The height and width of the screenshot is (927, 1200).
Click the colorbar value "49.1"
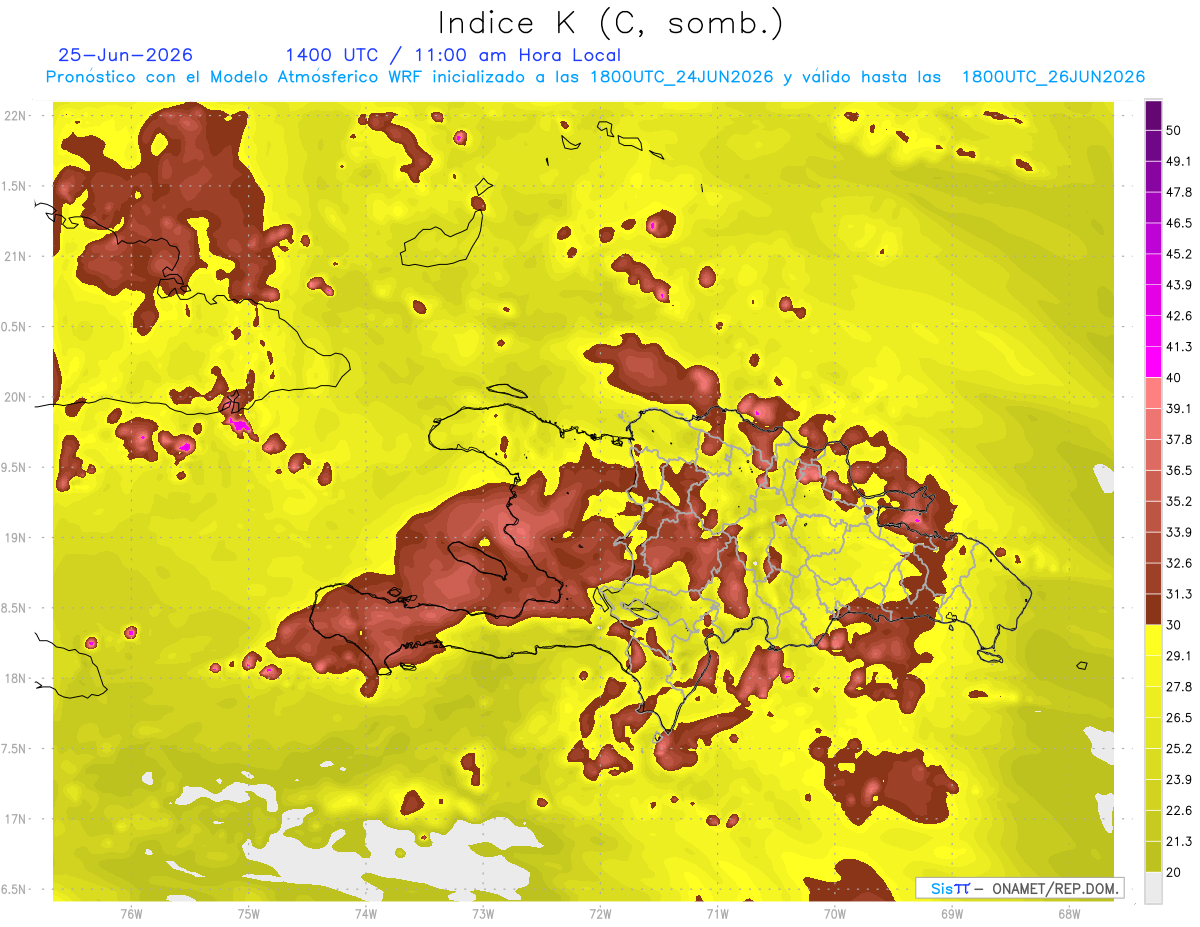point(1179,161)
